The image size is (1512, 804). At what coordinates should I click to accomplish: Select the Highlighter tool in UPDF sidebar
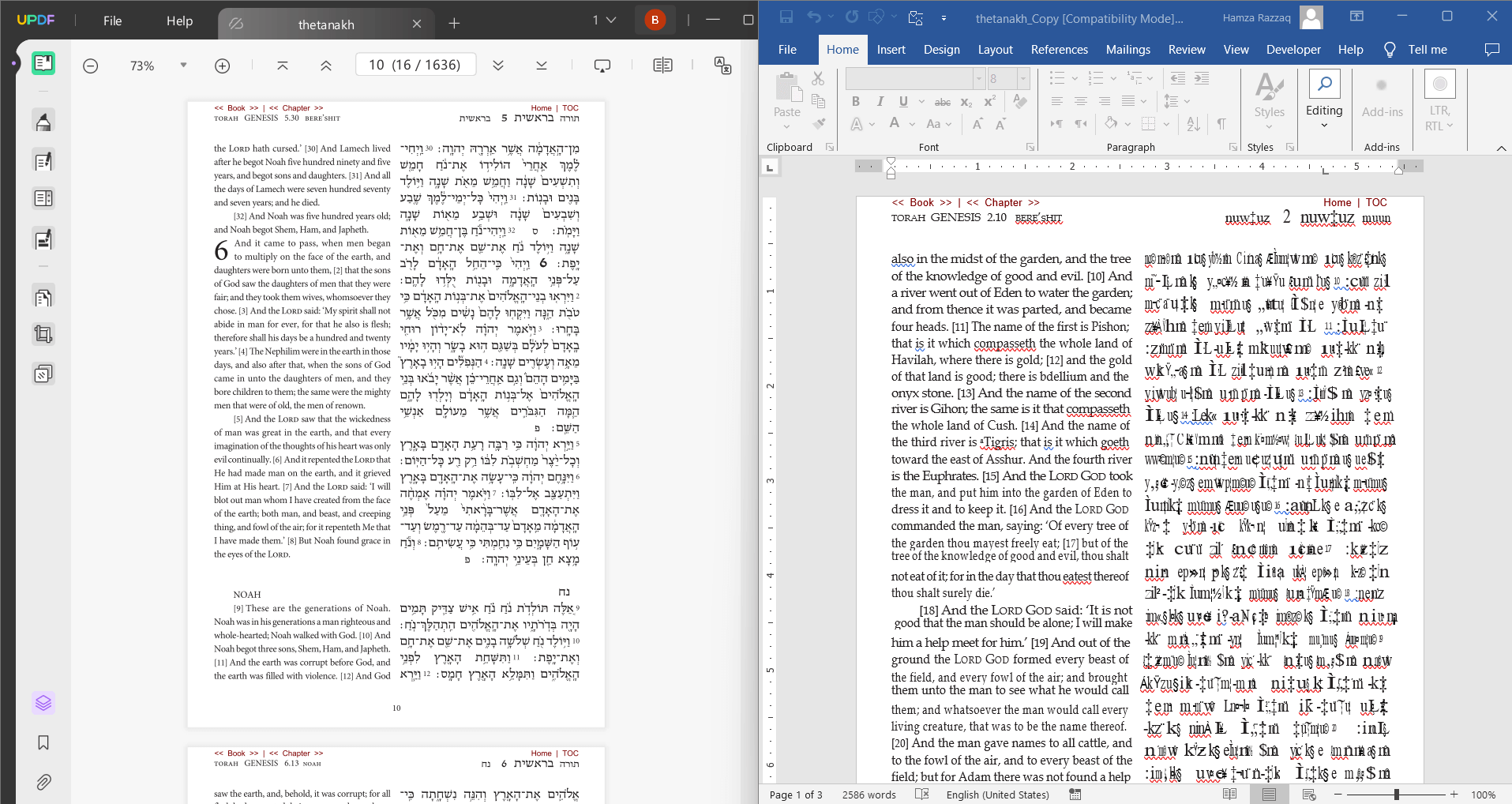43,122
